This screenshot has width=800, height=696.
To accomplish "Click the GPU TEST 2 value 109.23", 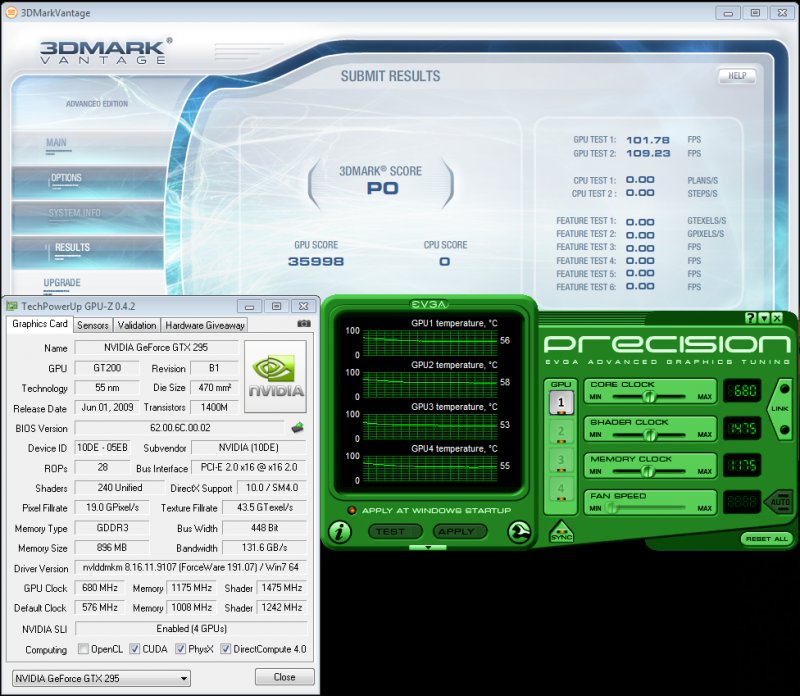I will [x=648, y=154].
